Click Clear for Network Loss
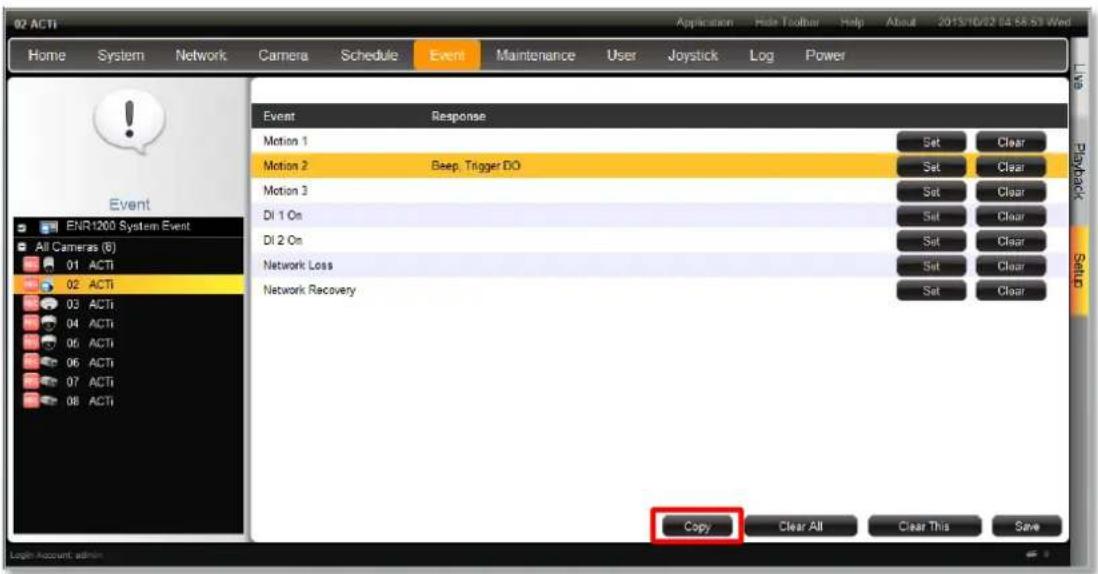The height and width of the screenshot is (574, 1098). tap(1010, 266)
